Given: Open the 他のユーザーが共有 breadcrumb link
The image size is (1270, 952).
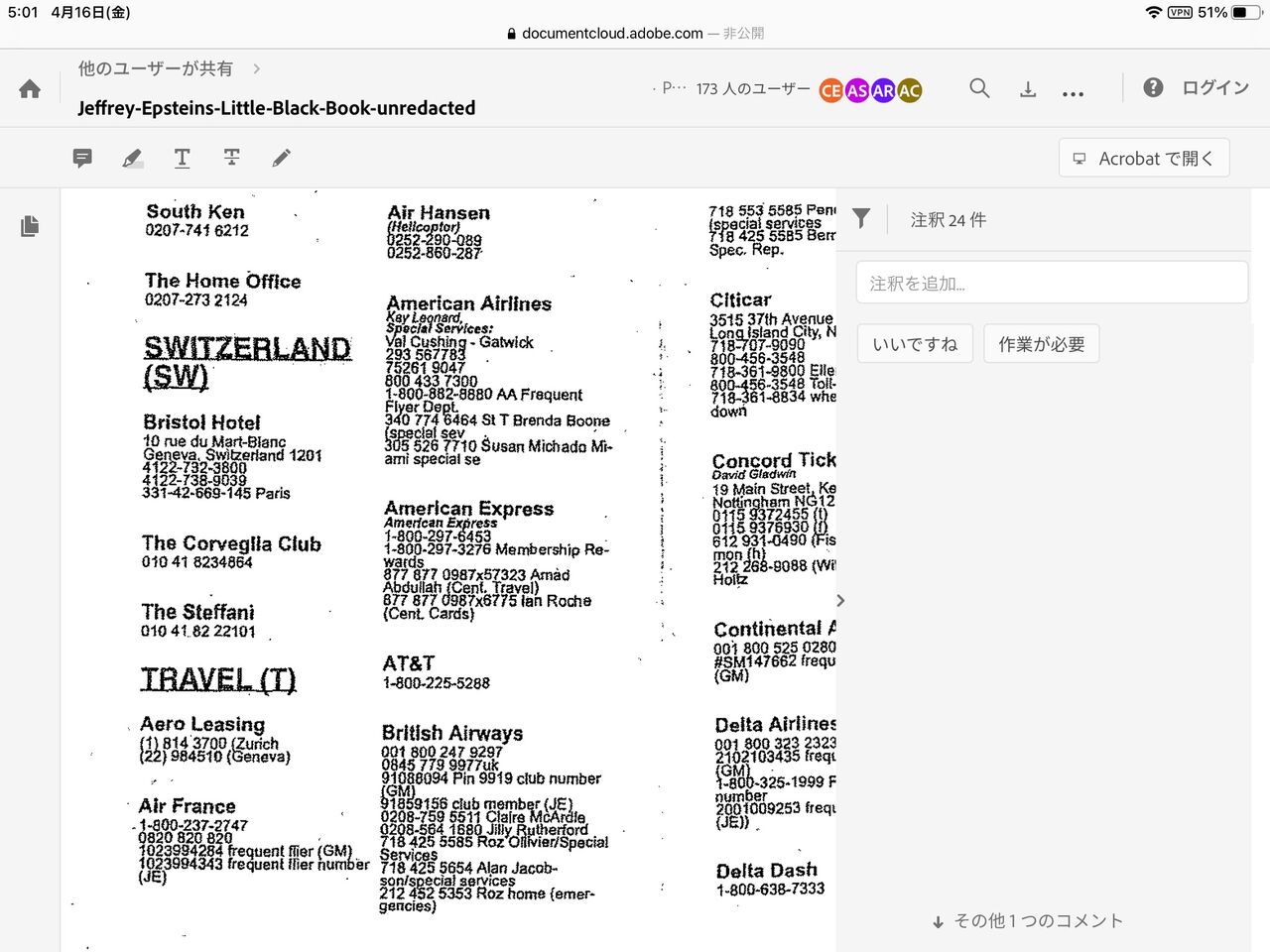Looking at the screenshot, I should [x=156, y=68].
